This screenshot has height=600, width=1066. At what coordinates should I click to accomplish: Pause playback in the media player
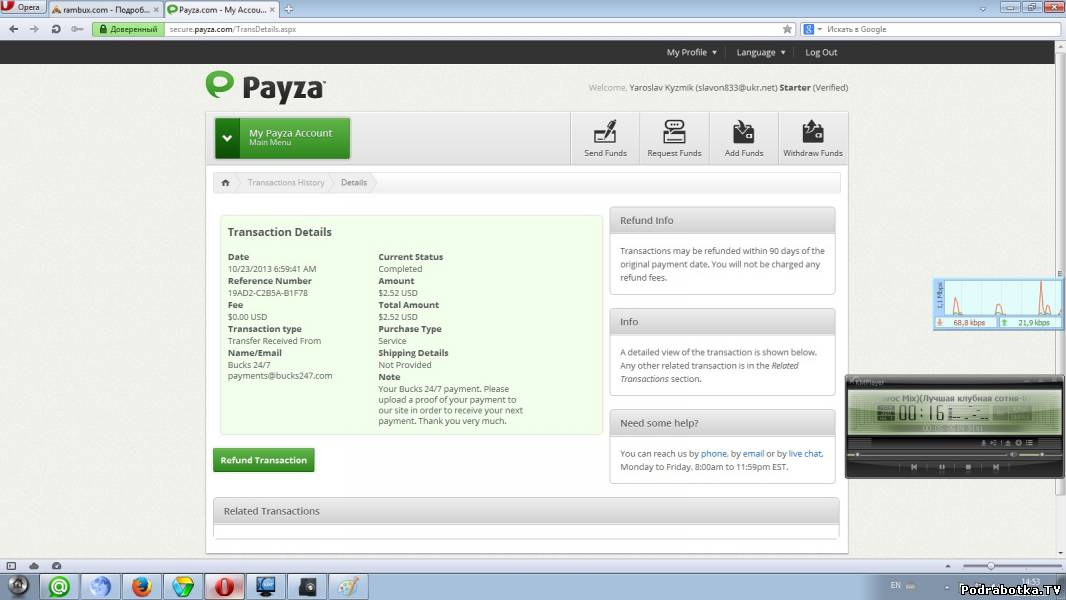(x=942, y=467)
